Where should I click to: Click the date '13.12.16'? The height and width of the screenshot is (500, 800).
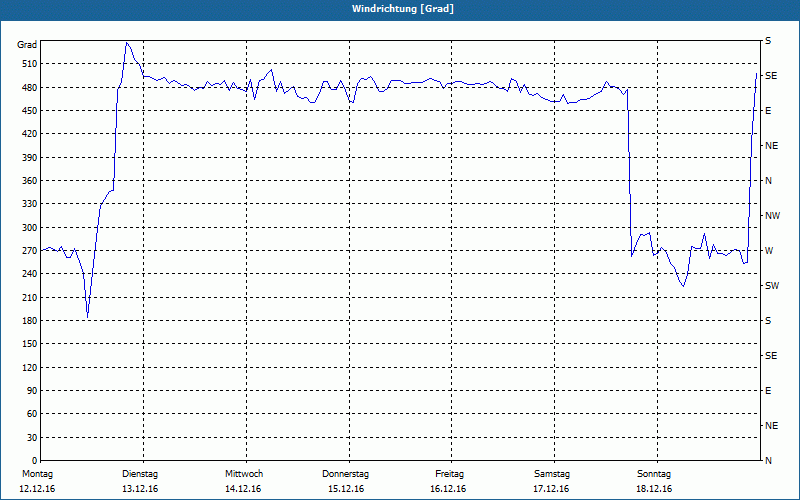(x=140, y=489)
